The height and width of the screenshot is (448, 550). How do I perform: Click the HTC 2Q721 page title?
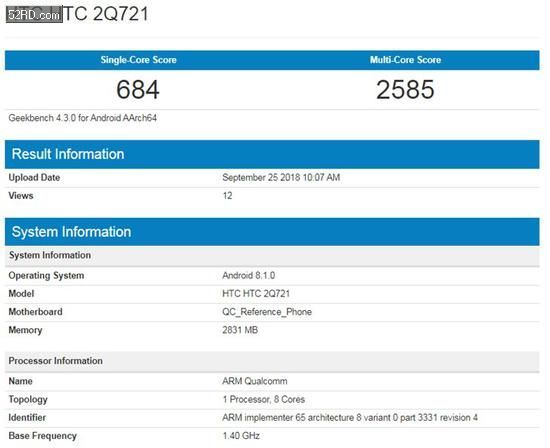[x=77, y=14]
